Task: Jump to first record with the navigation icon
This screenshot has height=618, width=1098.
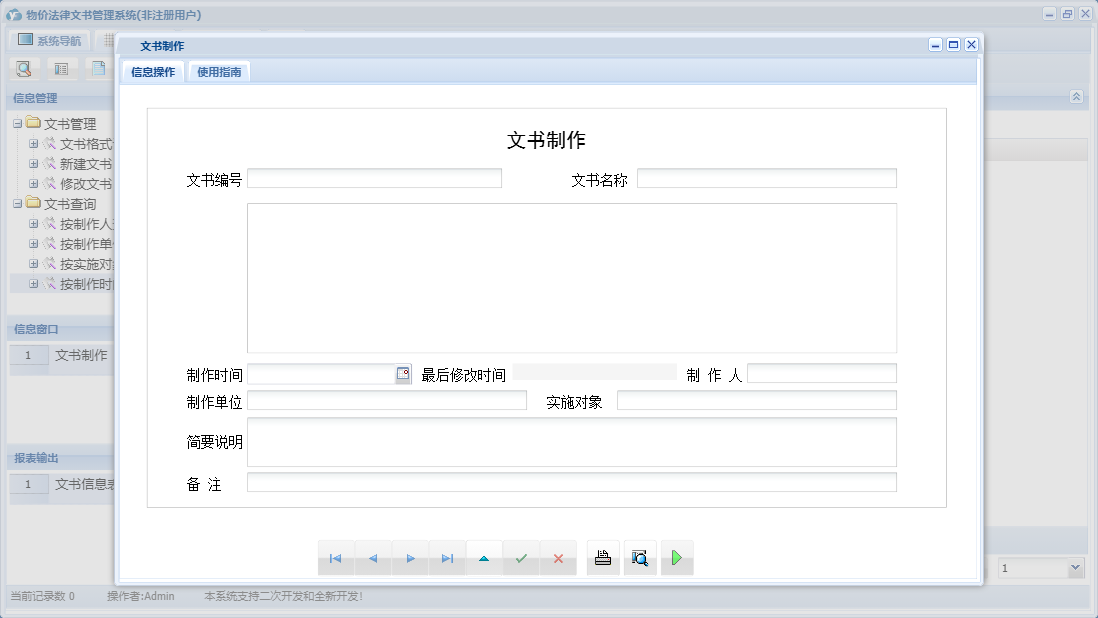Action: pyautogui.click(x=336, y=558)
